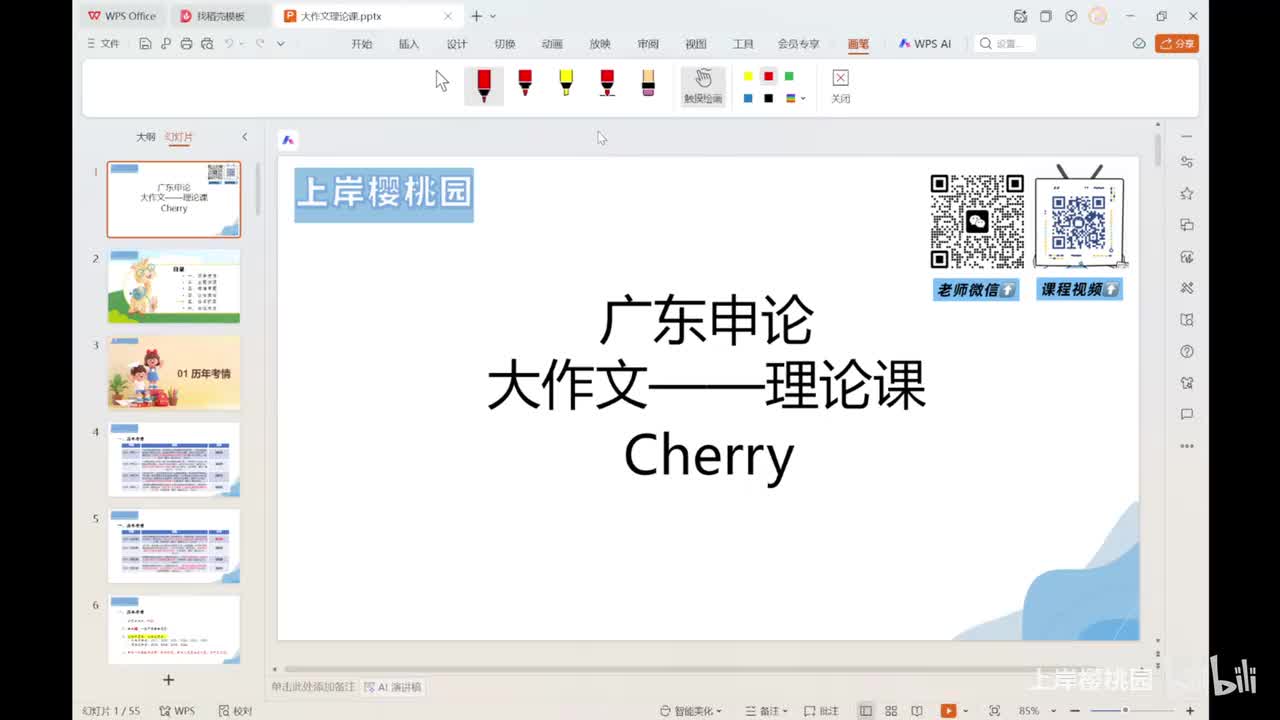The height and width of the screenshot is (720, 1280).
Task: Open the 放映 ribbon tab
Action: pos(600,44)
